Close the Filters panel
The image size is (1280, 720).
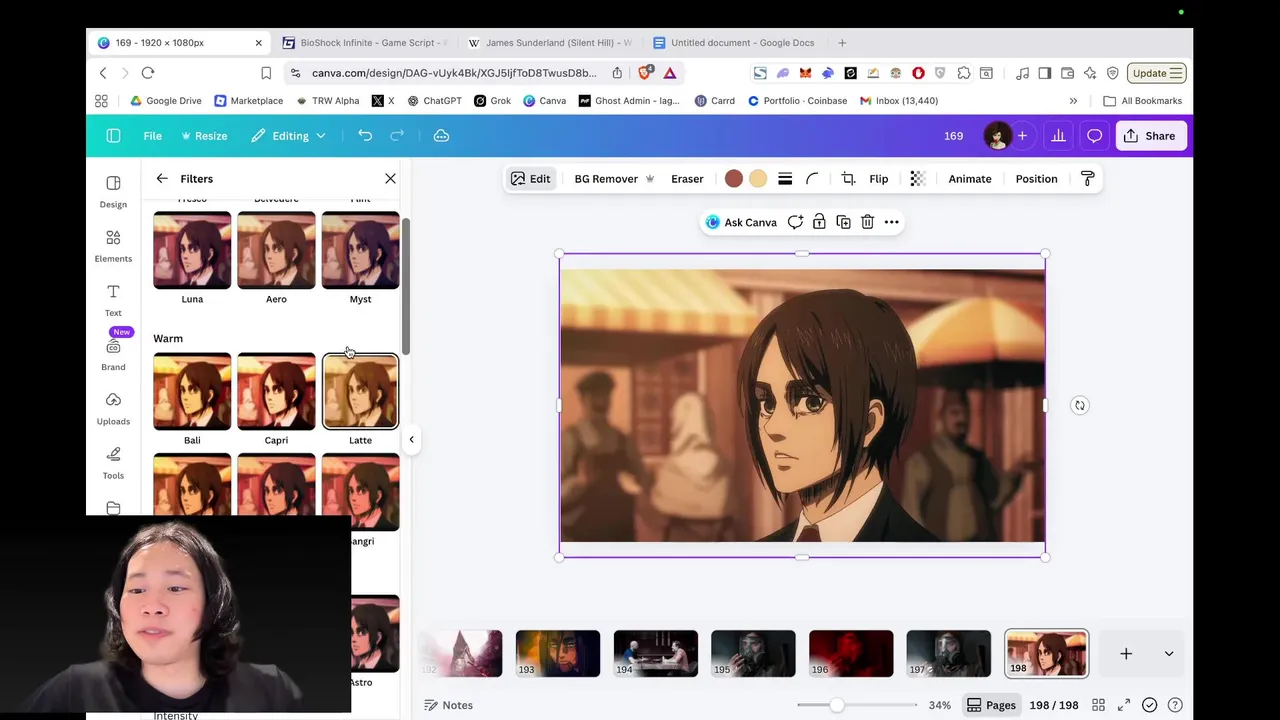click(390, 178)
